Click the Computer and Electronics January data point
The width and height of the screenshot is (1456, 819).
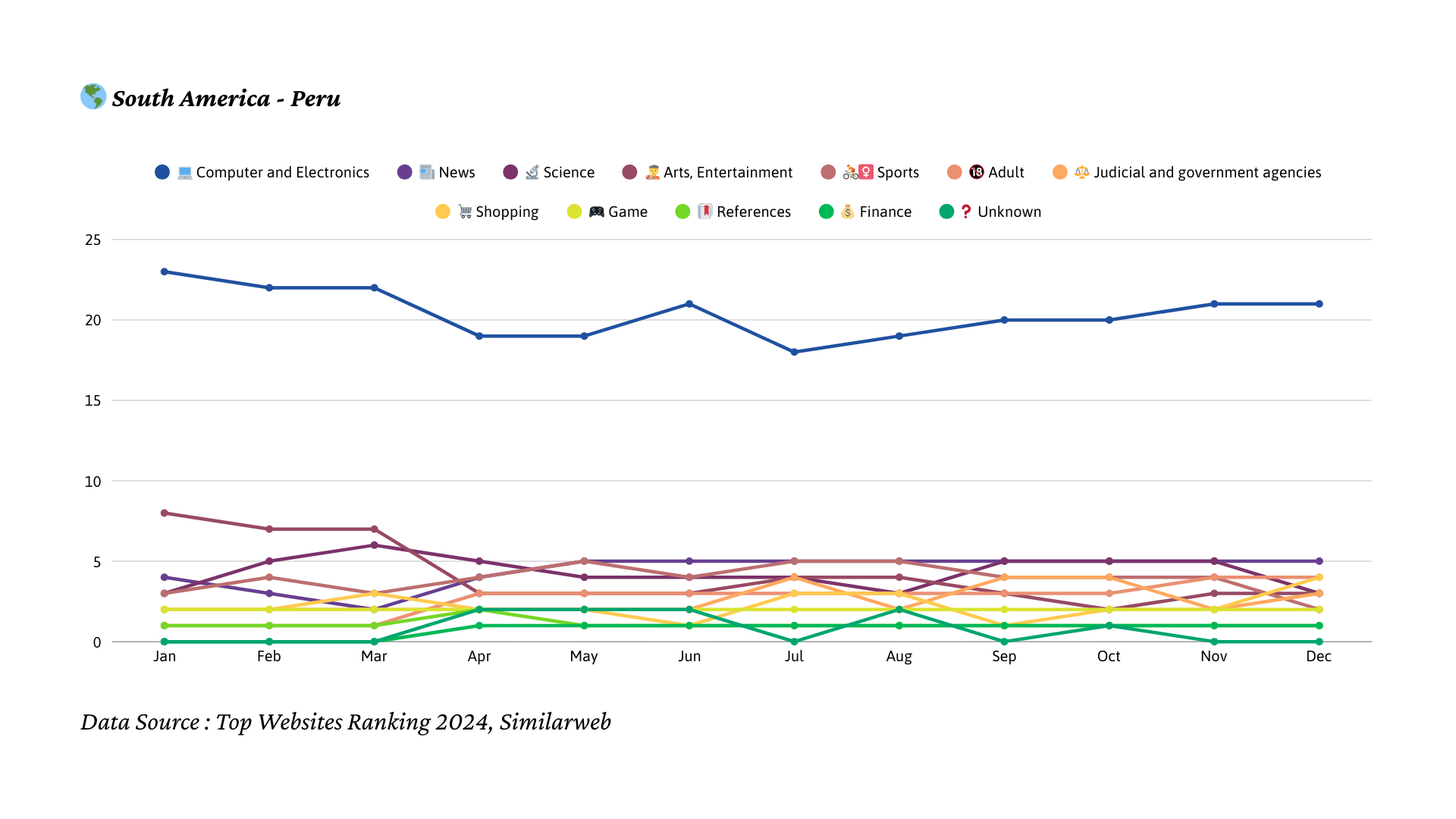pyautogui.click(x=165, y=272)
